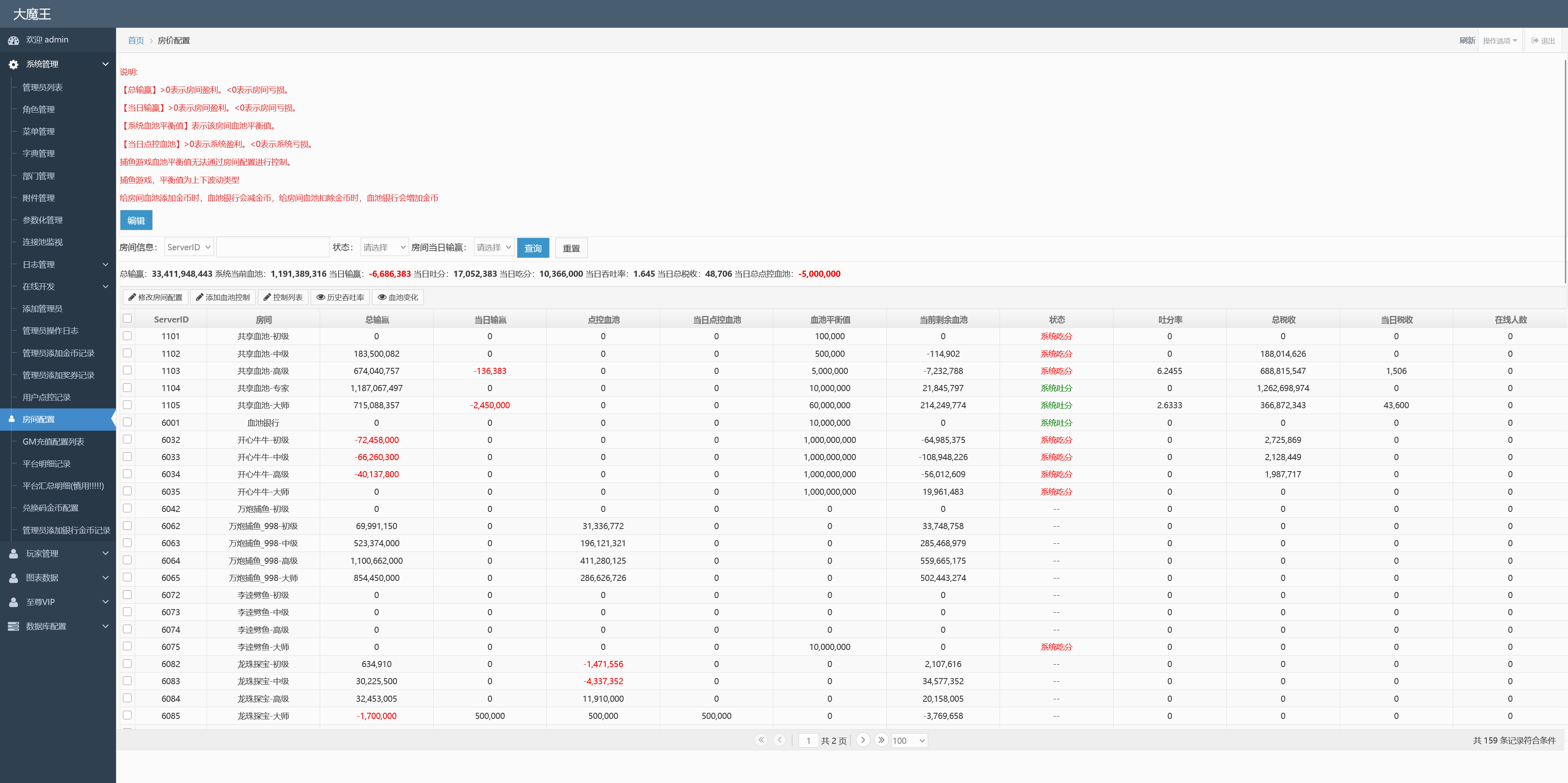Open 用户点控记录 menu item
This screenshot has height=783, width=1568.
click(46, 397)
